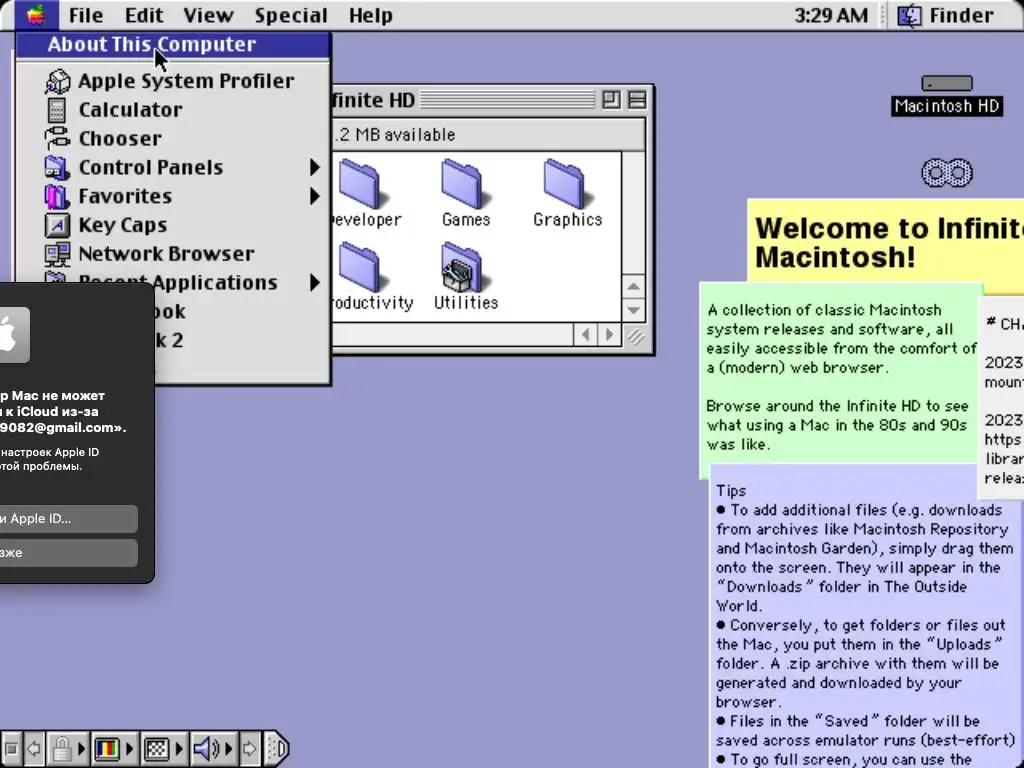Viewport: 1024px width, 768px height.
Task: Open Key Caps from the Apple menu
Action: [172, 225]
